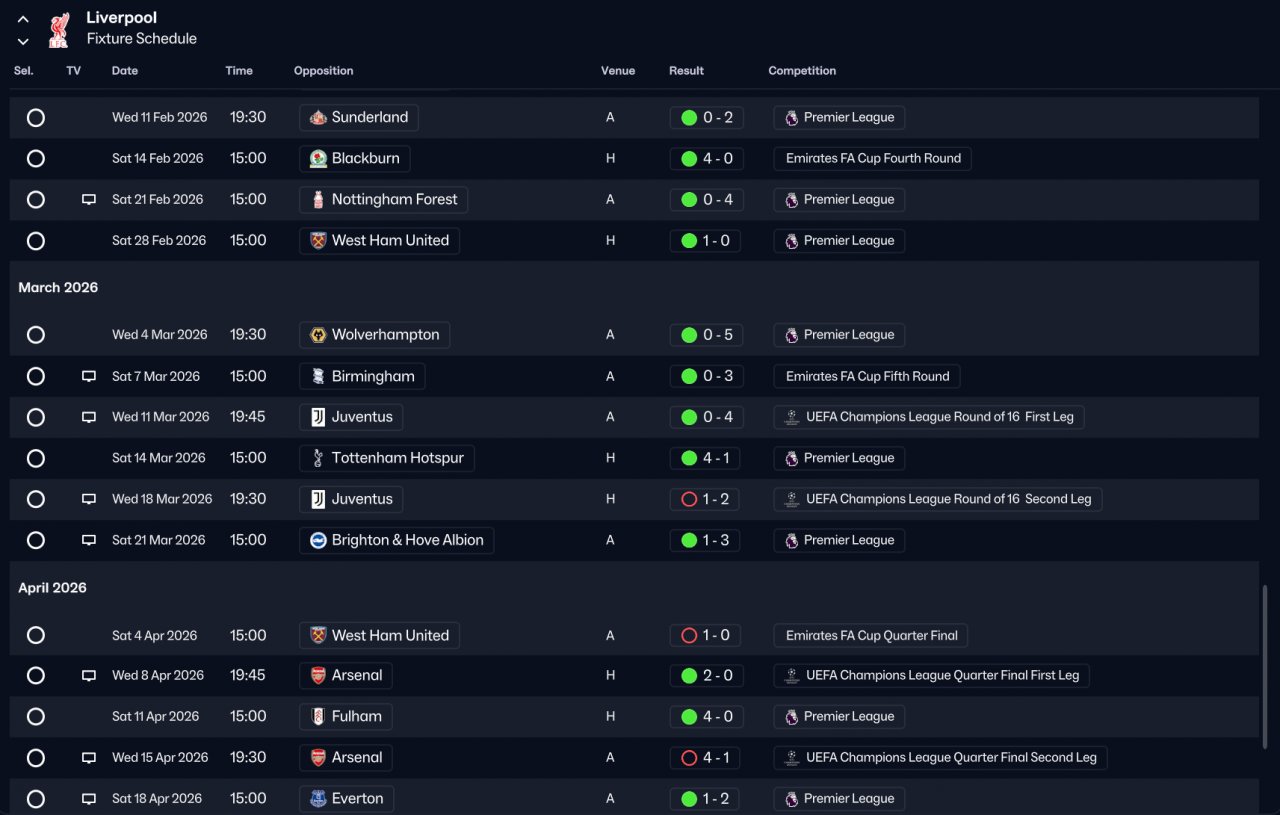Viewport: 1280px width, 815px height.
Task: Click the Everton club badge icon
Action: click(x=318, y=799)
